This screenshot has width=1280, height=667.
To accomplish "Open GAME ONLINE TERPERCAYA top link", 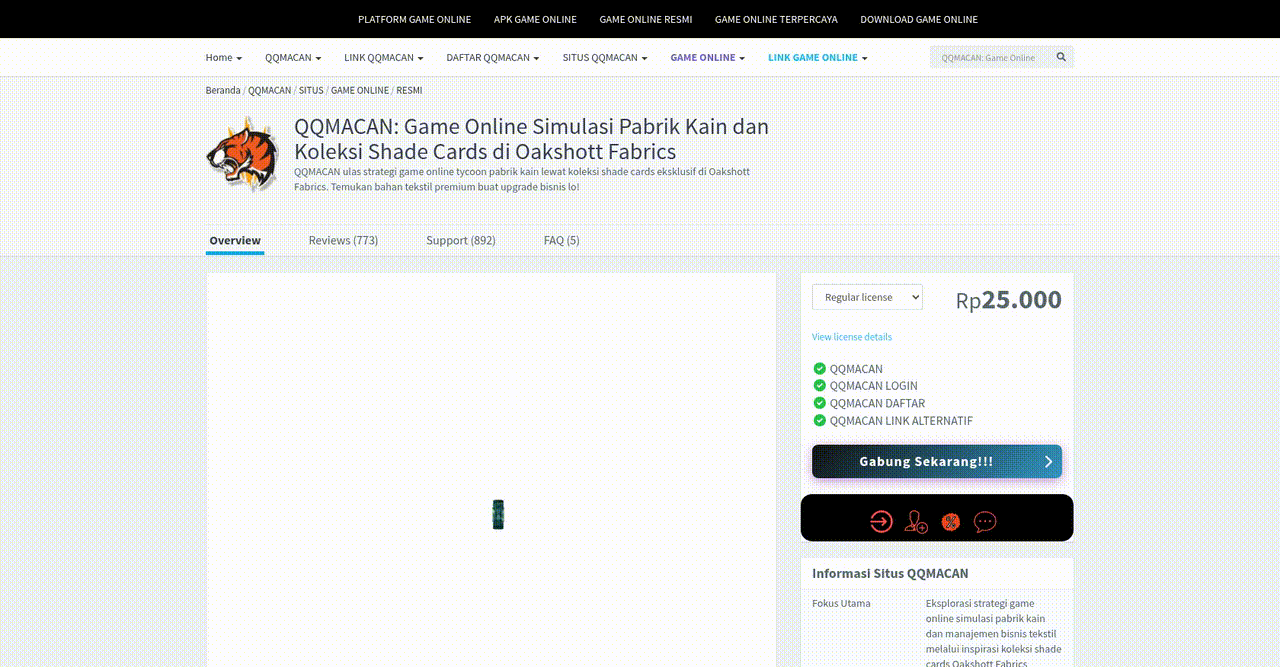I will [x=776, y=19].
